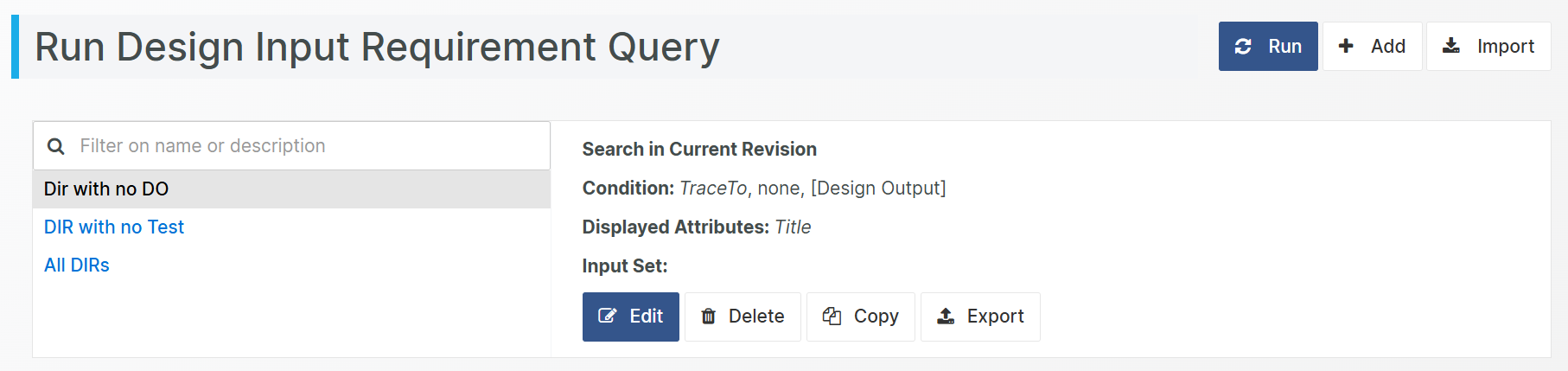Click the upload icon for Export
1568x371 pixels.
coord(946,317)
